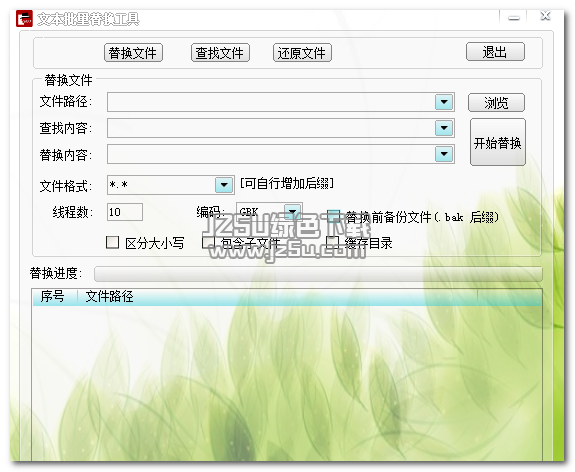Toggle the 缓存目录 checkbox

pos(333,241)
